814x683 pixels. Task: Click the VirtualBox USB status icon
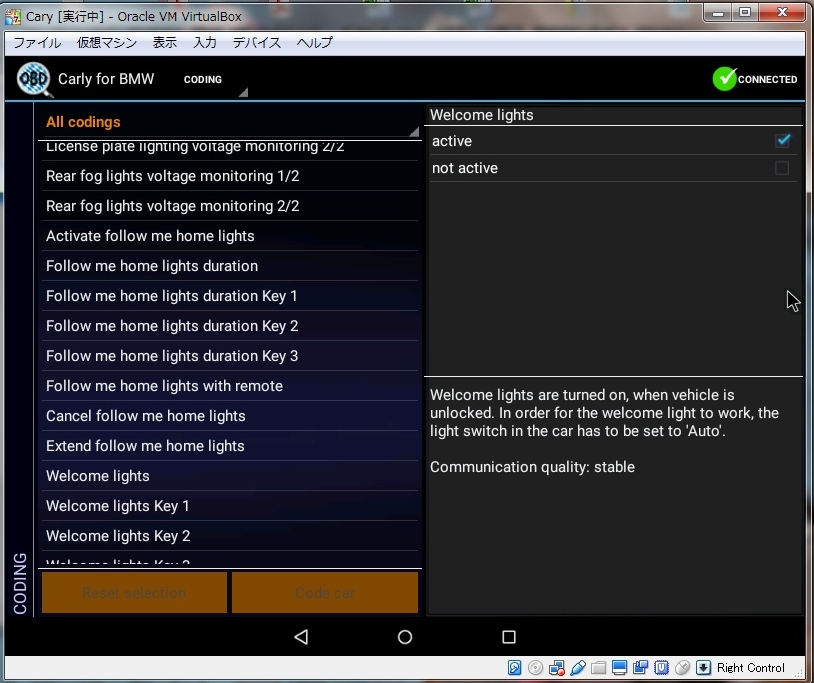[x=578, y=667]
